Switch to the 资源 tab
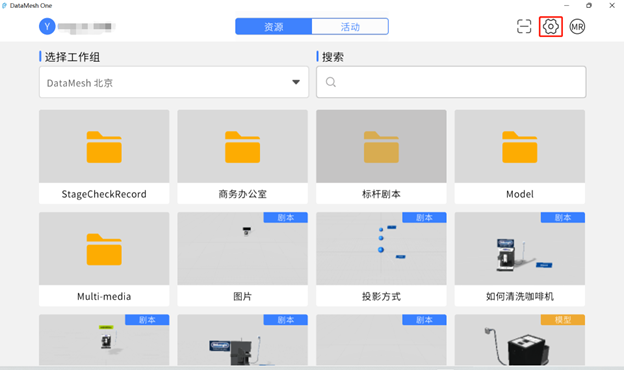The width and height of the screenshot is (624, 370). coord(273,27)
